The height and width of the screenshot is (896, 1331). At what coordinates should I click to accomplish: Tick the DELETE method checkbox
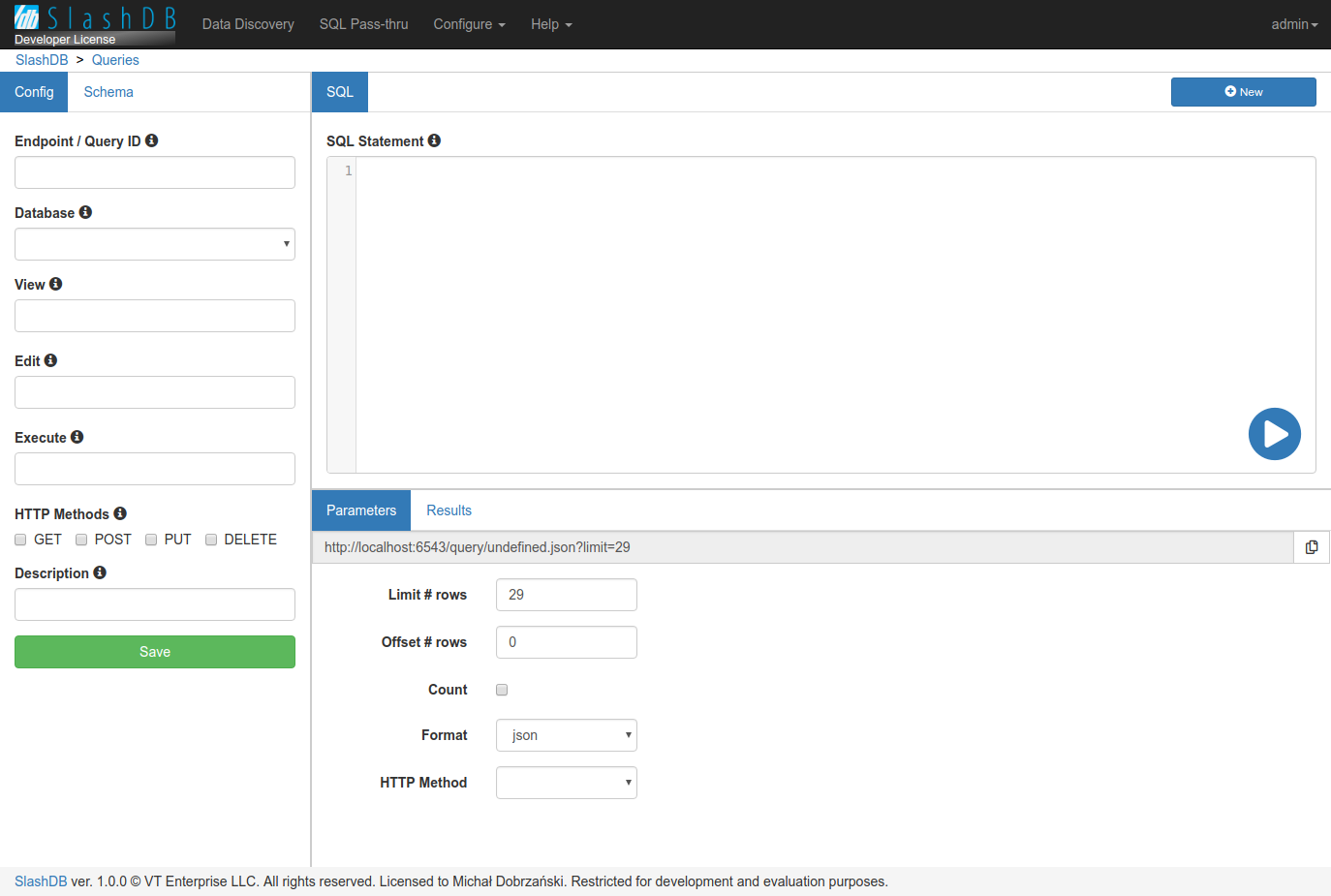pyautogui.click(x=211, y=540)
